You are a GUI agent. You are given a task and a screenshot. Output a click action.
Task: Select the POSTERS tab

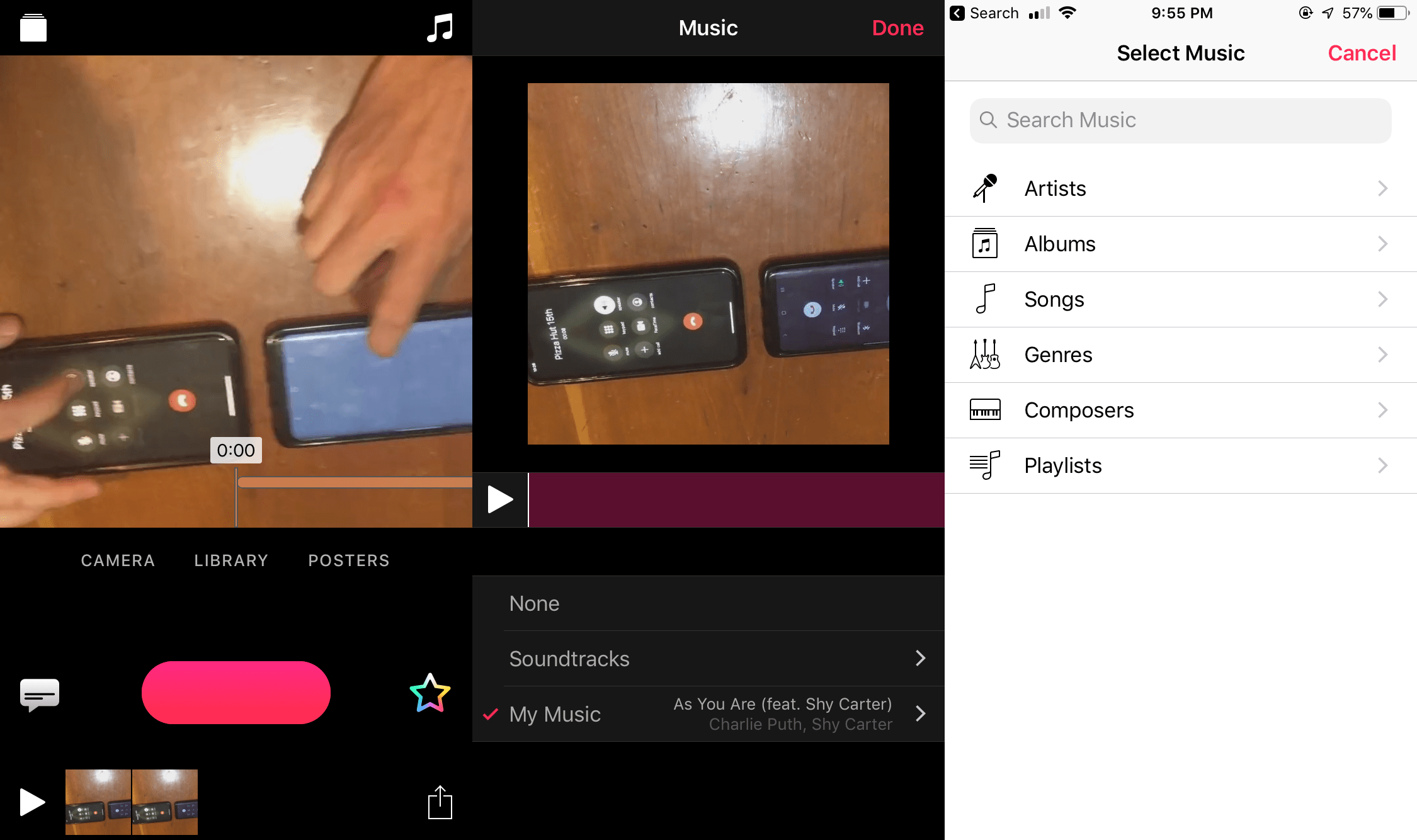[x=348, y=560]
